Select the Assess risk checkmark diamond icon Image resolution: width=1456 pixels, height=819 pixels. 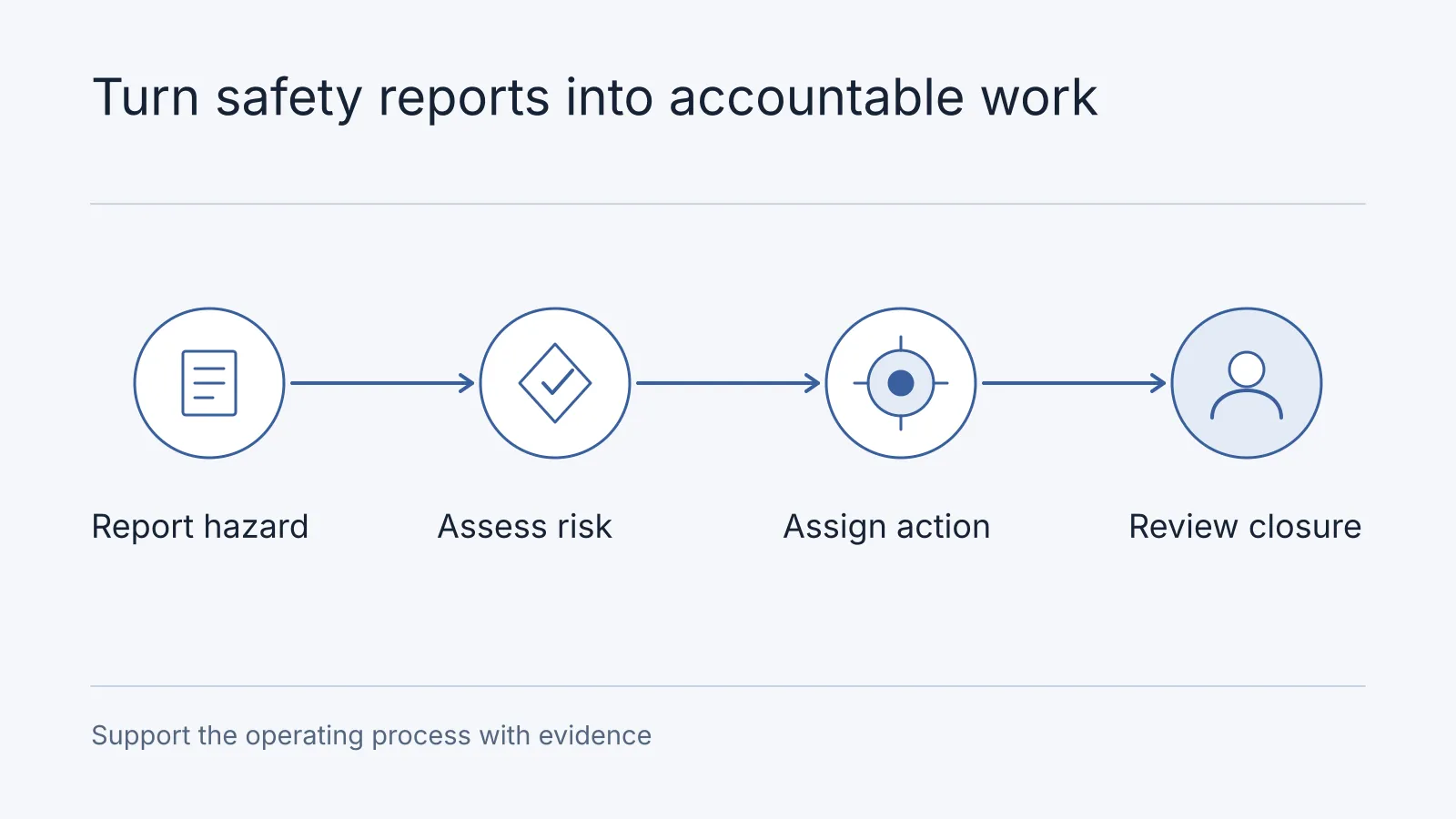[555, 383]
